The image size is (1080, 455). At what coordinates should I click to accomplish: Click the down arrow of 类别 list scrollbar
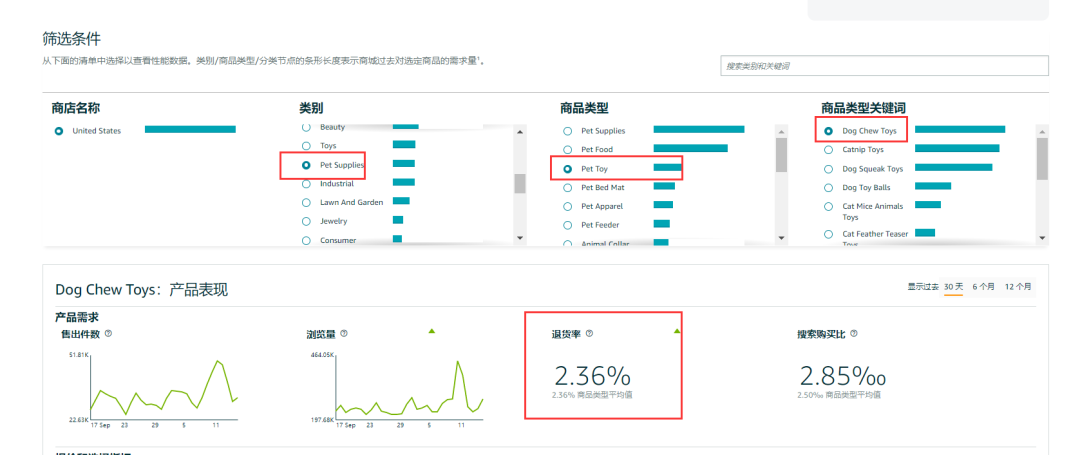click(x=519, y=238)
